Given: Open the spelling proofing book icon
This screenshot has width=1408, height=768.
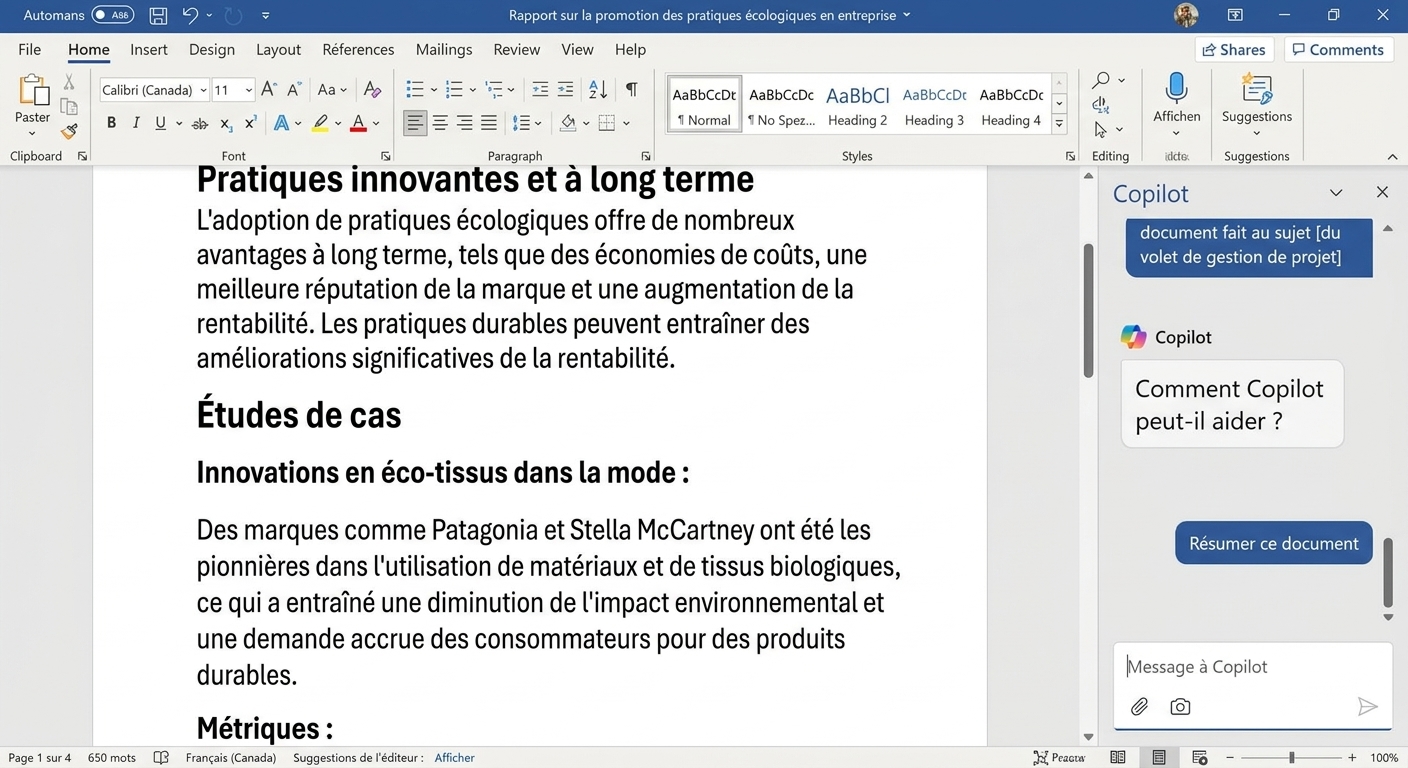Looking at the screenshot, I should 161,758.
